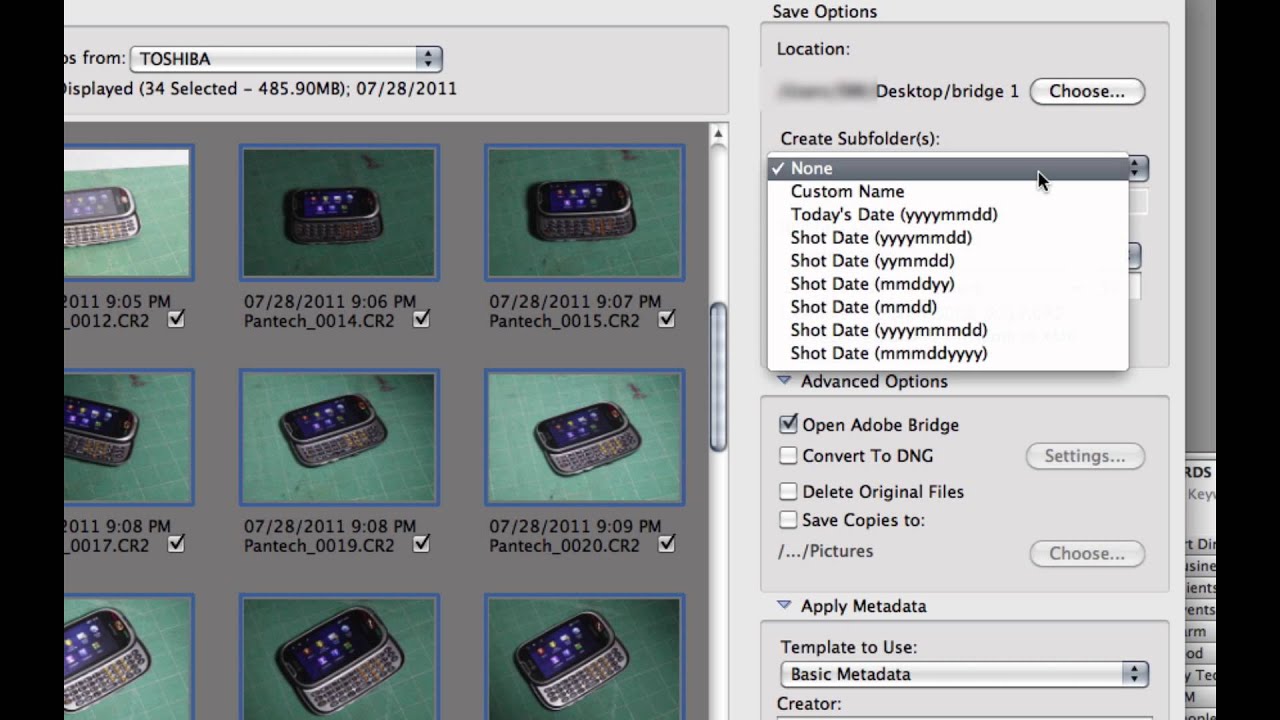This screenshot has width=1280, height=720.
Task: Uncheck the Pantech_0019.CR2 checkbox
Action: tap(421, 544)
